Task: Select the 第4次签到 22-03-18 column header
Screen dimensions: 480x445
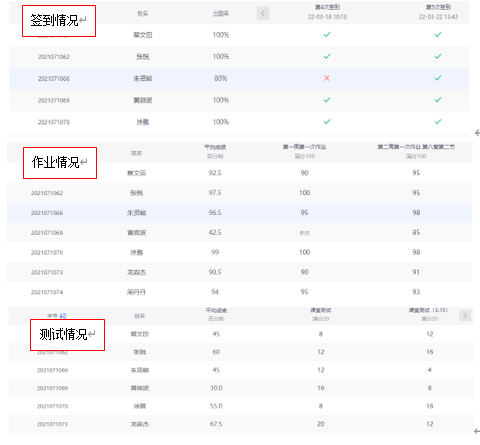Action: [x=327, y=12]
